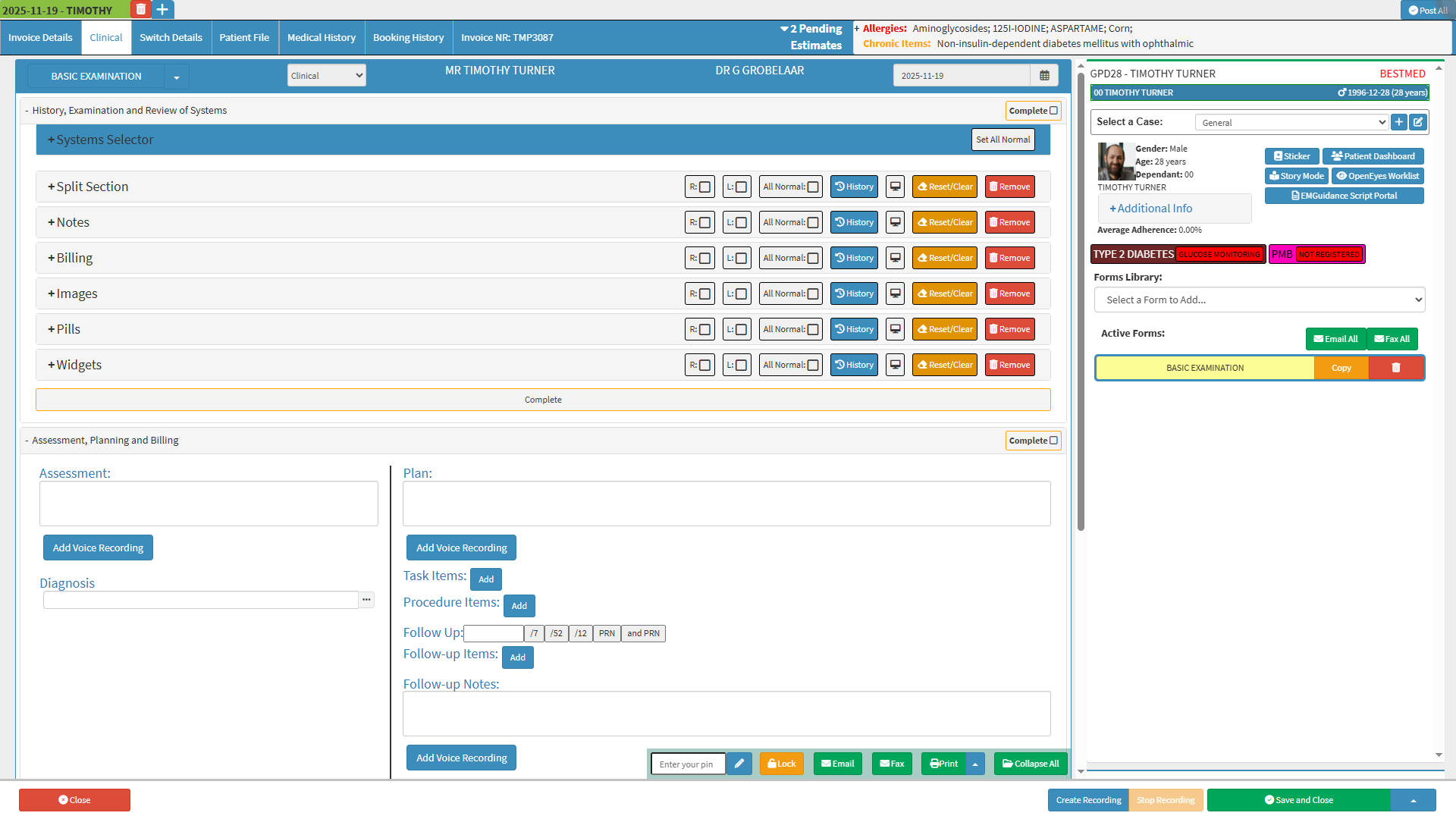Click the edit case pencil icon
1456x819 pixels.
[1418, 122]
